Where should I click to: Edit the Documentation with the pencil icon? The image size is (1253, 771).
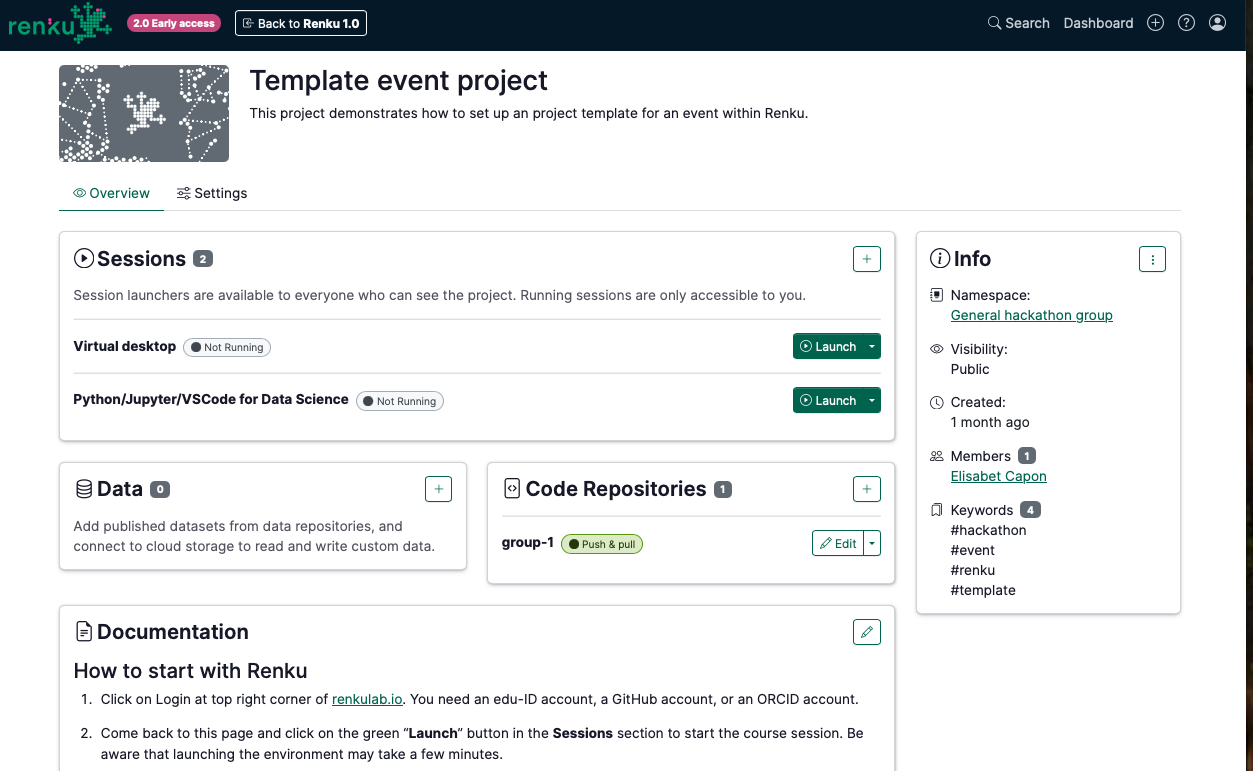coord(866,631)
